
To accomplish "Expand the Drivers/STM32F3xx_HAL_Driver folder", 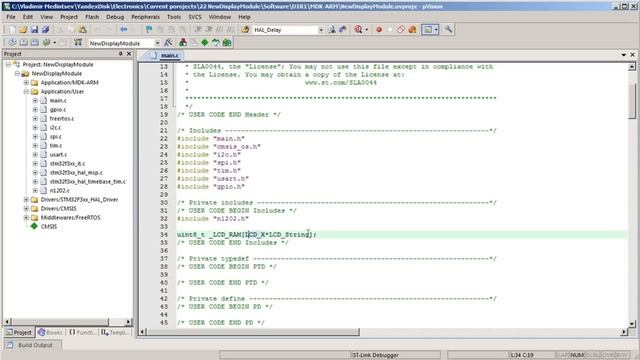I will (x=26, y=200).
